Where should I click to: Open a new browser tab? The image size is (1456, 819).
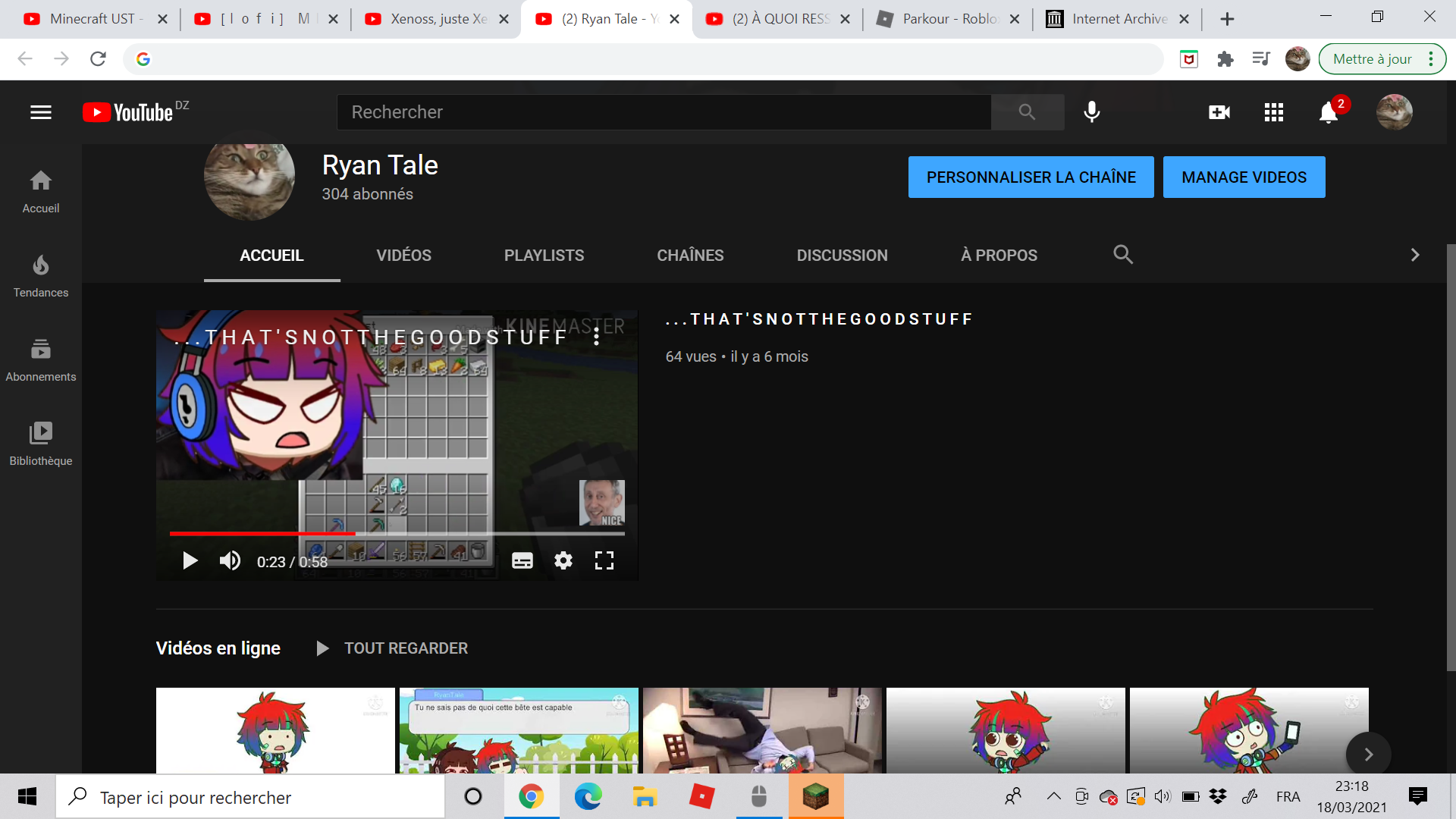point(1227,19)
